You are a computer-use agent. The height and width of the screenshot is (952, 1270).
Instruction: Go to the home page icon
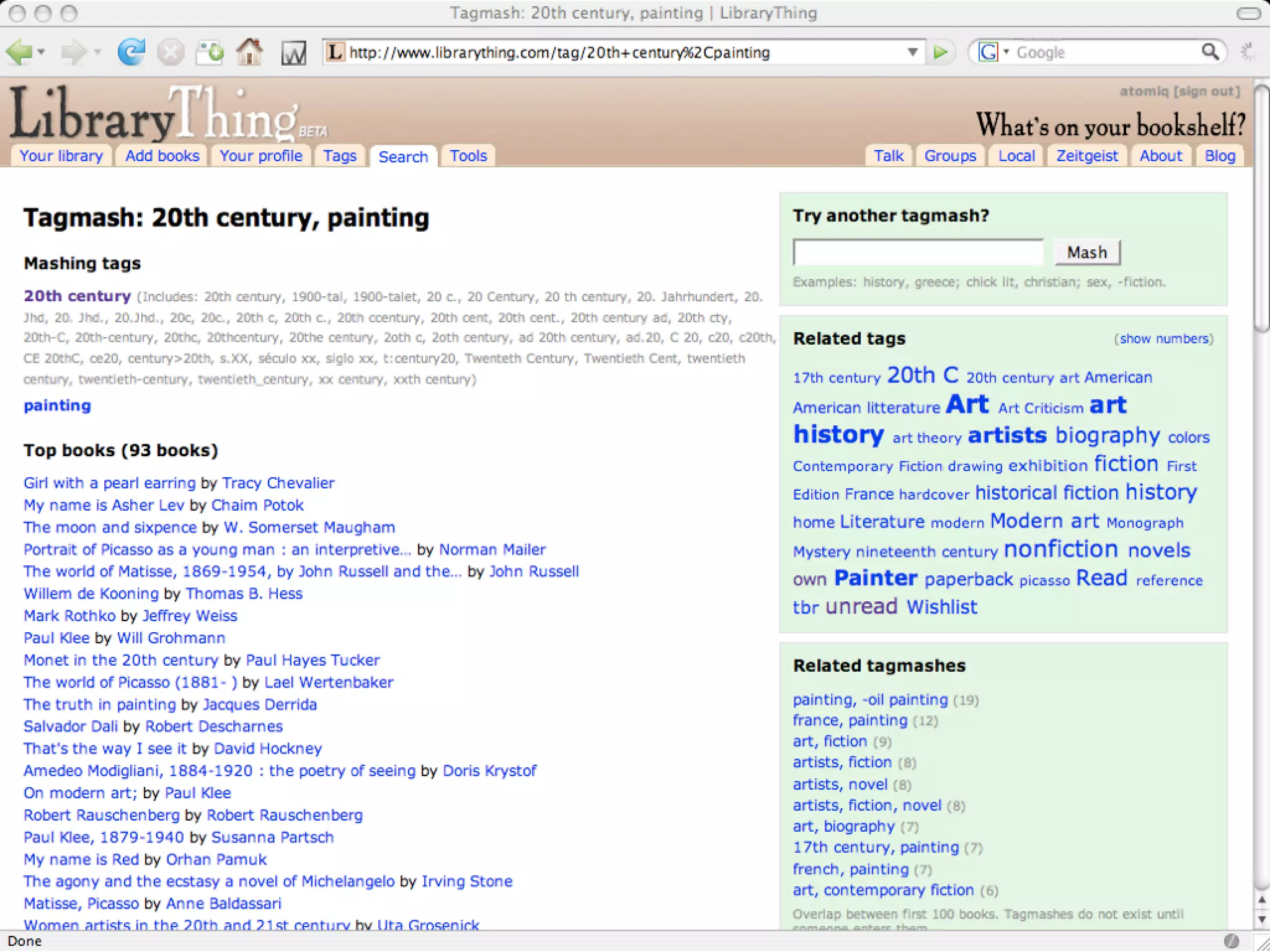249,52
